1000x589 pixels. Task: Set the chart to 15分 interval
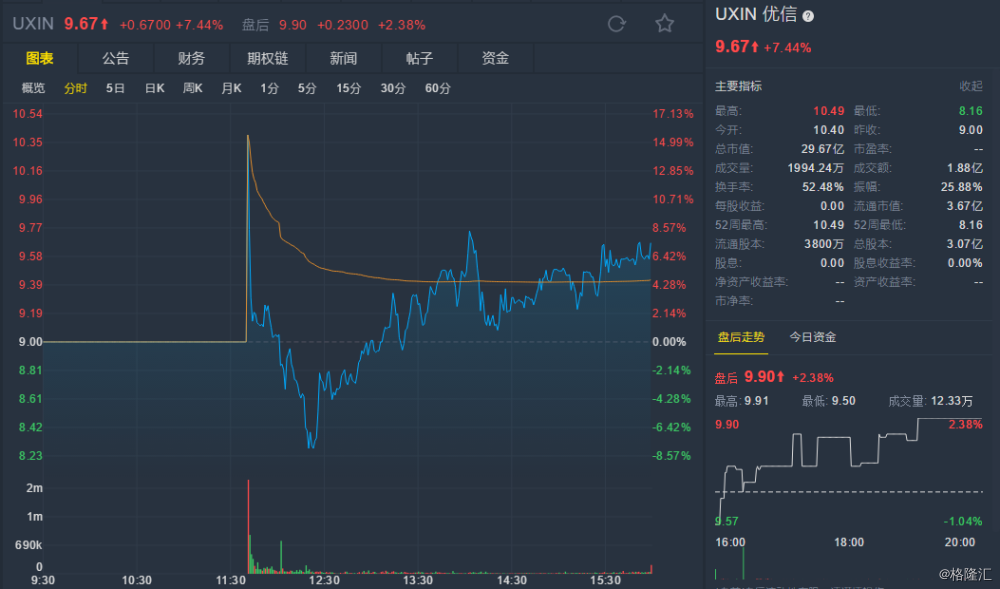click(348, 88)
